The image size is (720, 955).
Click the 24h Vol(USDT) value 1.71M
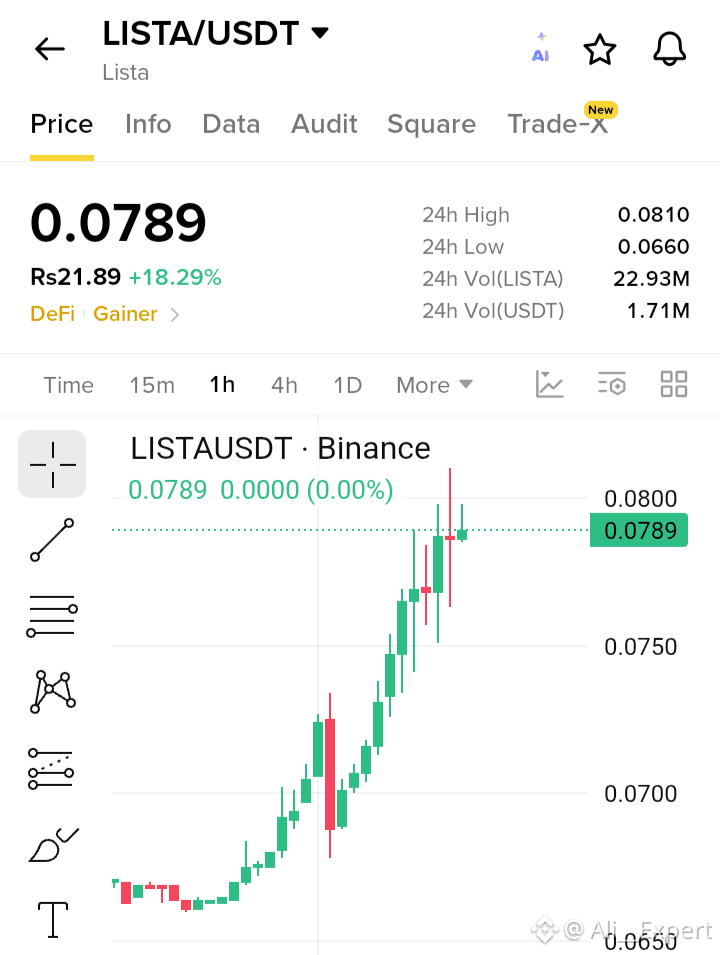tap(658, 311)
